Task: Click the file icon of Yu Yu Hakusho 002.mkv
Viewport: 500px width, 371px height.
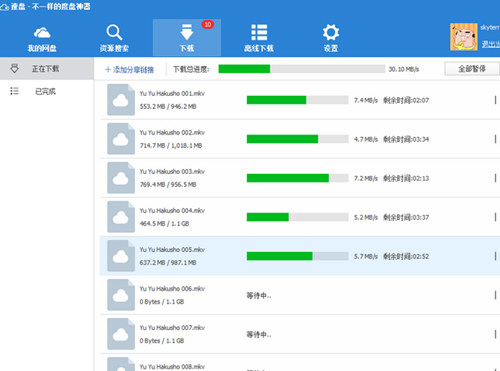Action: click(121, 139)
